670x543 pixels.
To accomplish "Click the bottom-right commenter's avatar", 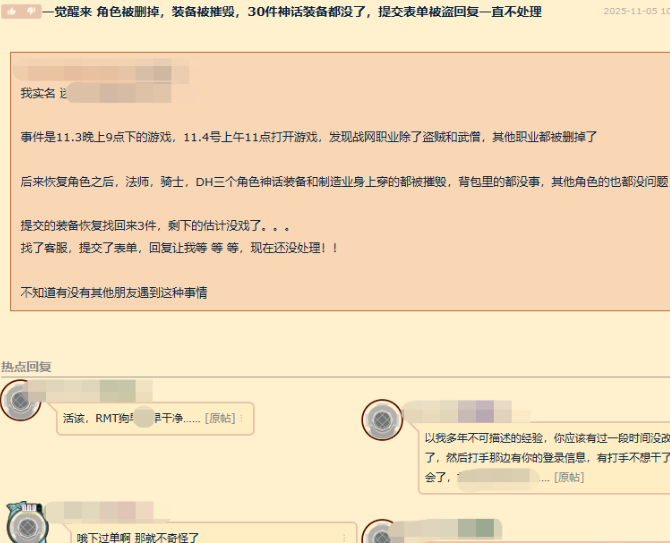I will pos(381,535).
